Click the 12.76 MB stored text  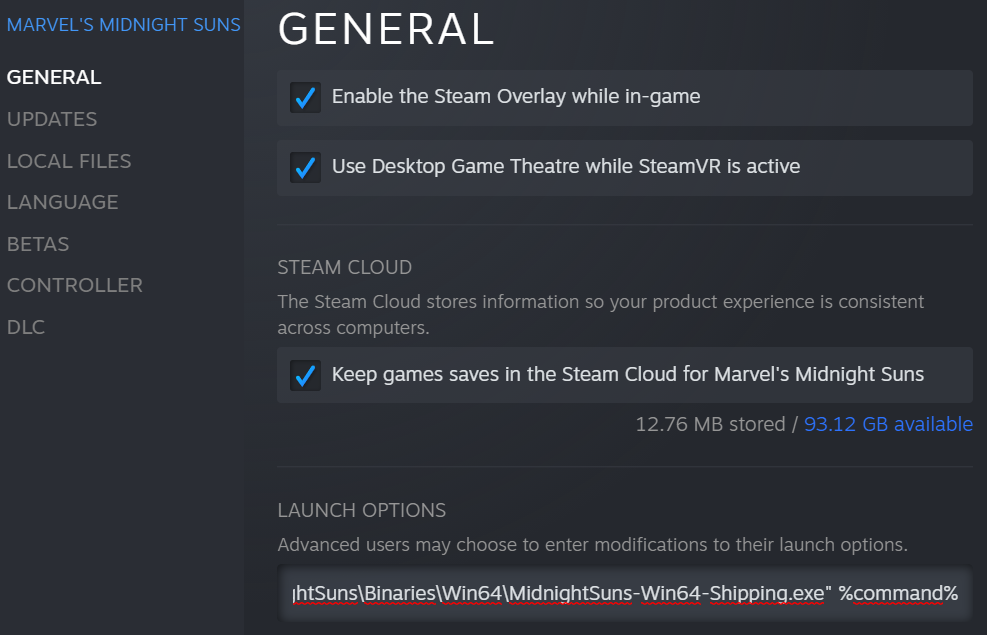[710, 424]
